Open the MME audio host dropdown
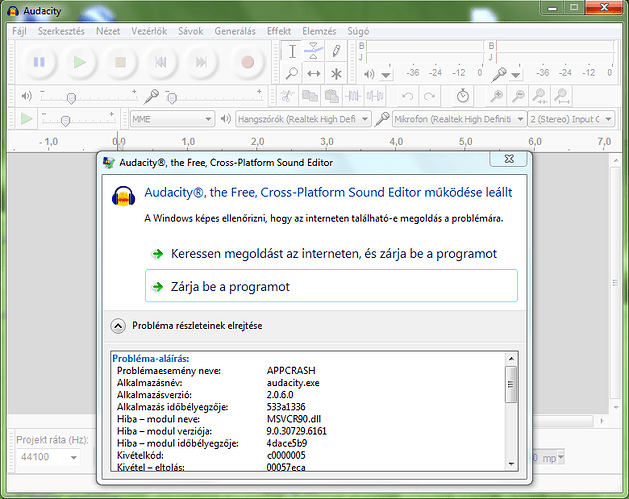Image resolution: width=629 pixels, height=499 pixels. coord(176,119)
